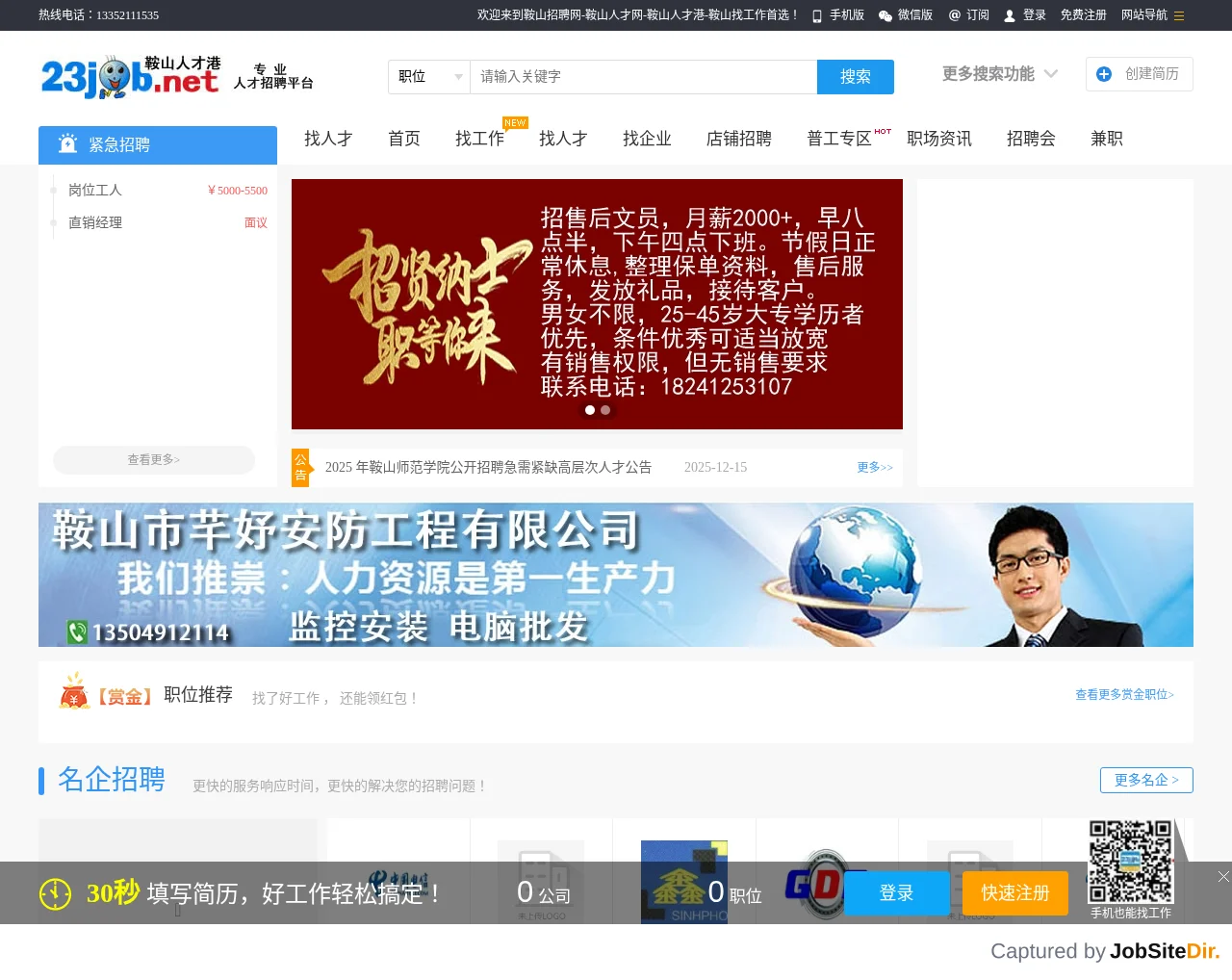1232x980 pixels.
Task: Click the ¥5000-5500 salary text
Action: tap(238, 191)
